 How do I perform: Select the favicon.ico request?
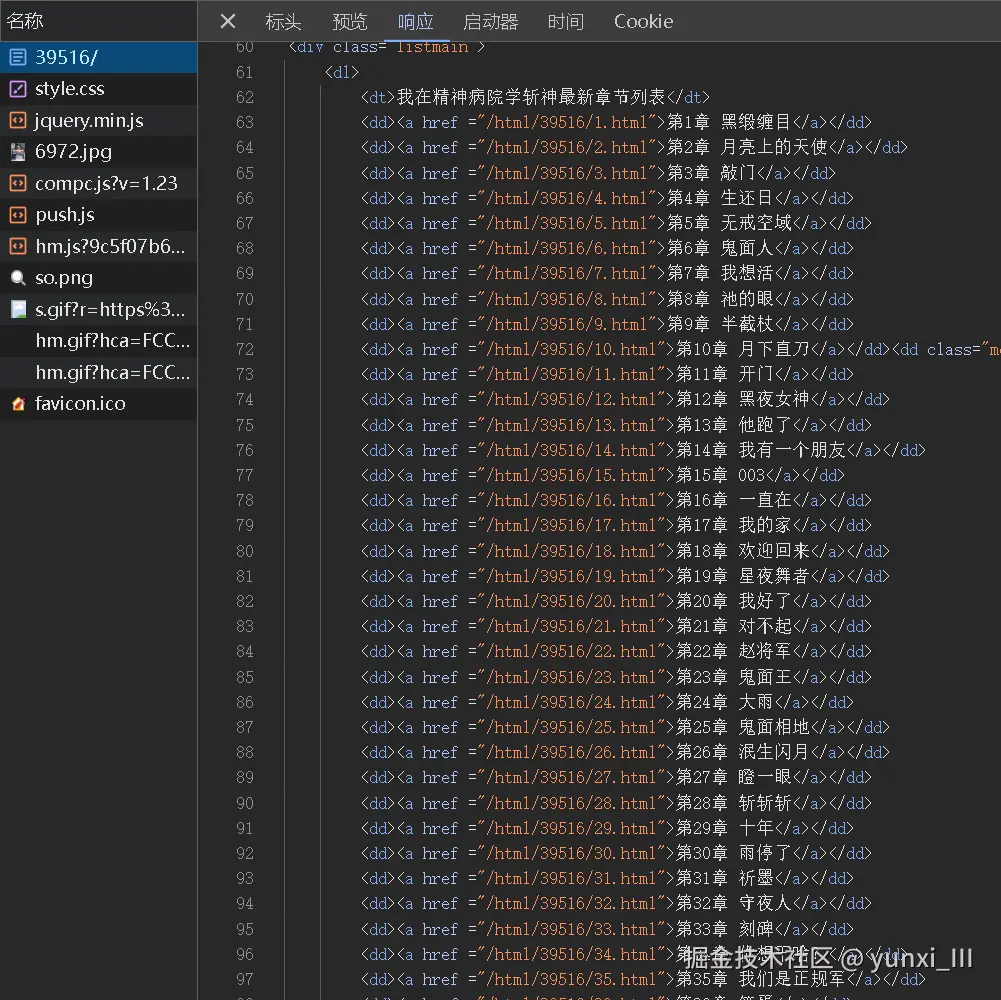tap(98, 404)
